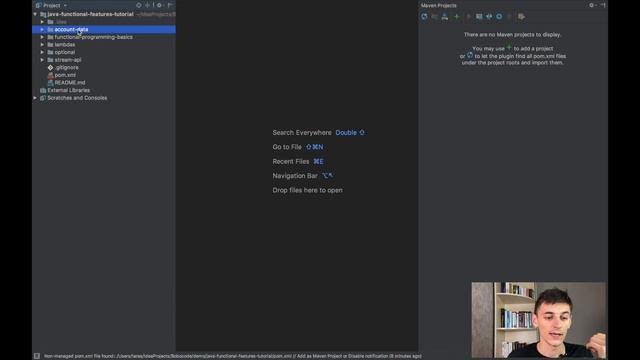The image size is (640, 360).
Task: Click the External Libraries icon
Action: coord(43,90)
